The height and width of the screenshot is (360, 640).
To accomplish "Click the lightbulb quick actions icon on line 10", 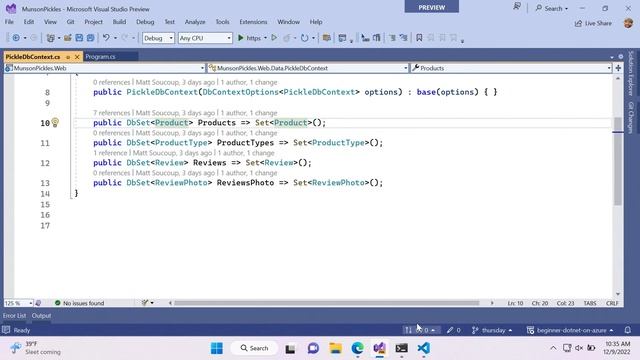I will [x=55, y=122].
